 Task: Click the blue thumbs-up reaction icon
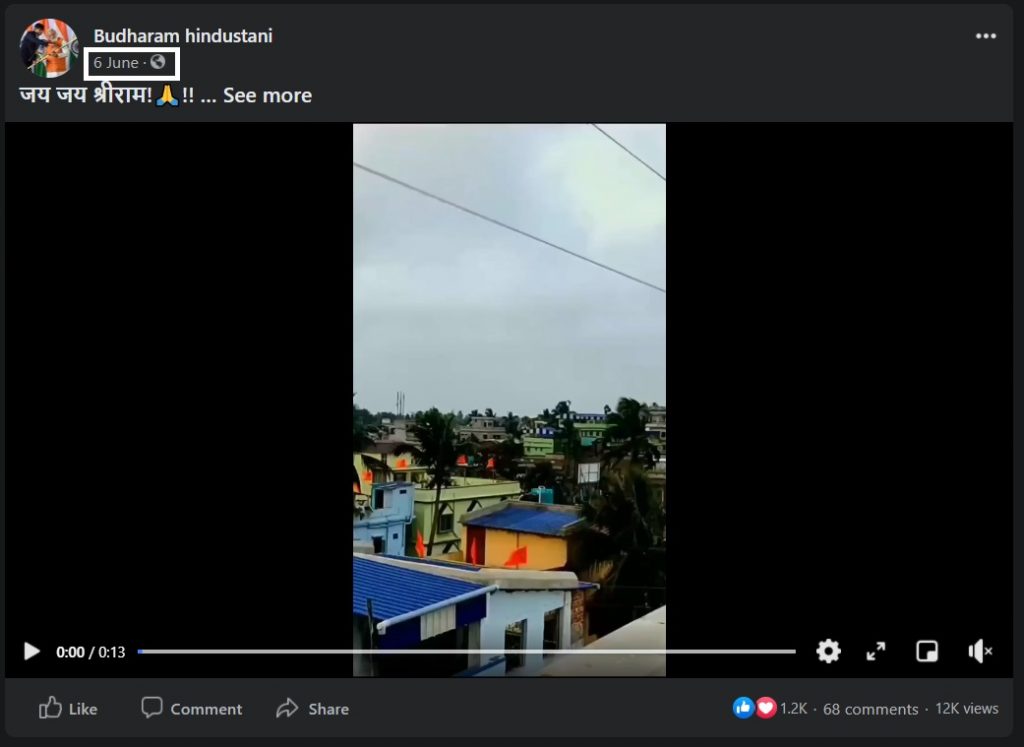tap(743, 708)
